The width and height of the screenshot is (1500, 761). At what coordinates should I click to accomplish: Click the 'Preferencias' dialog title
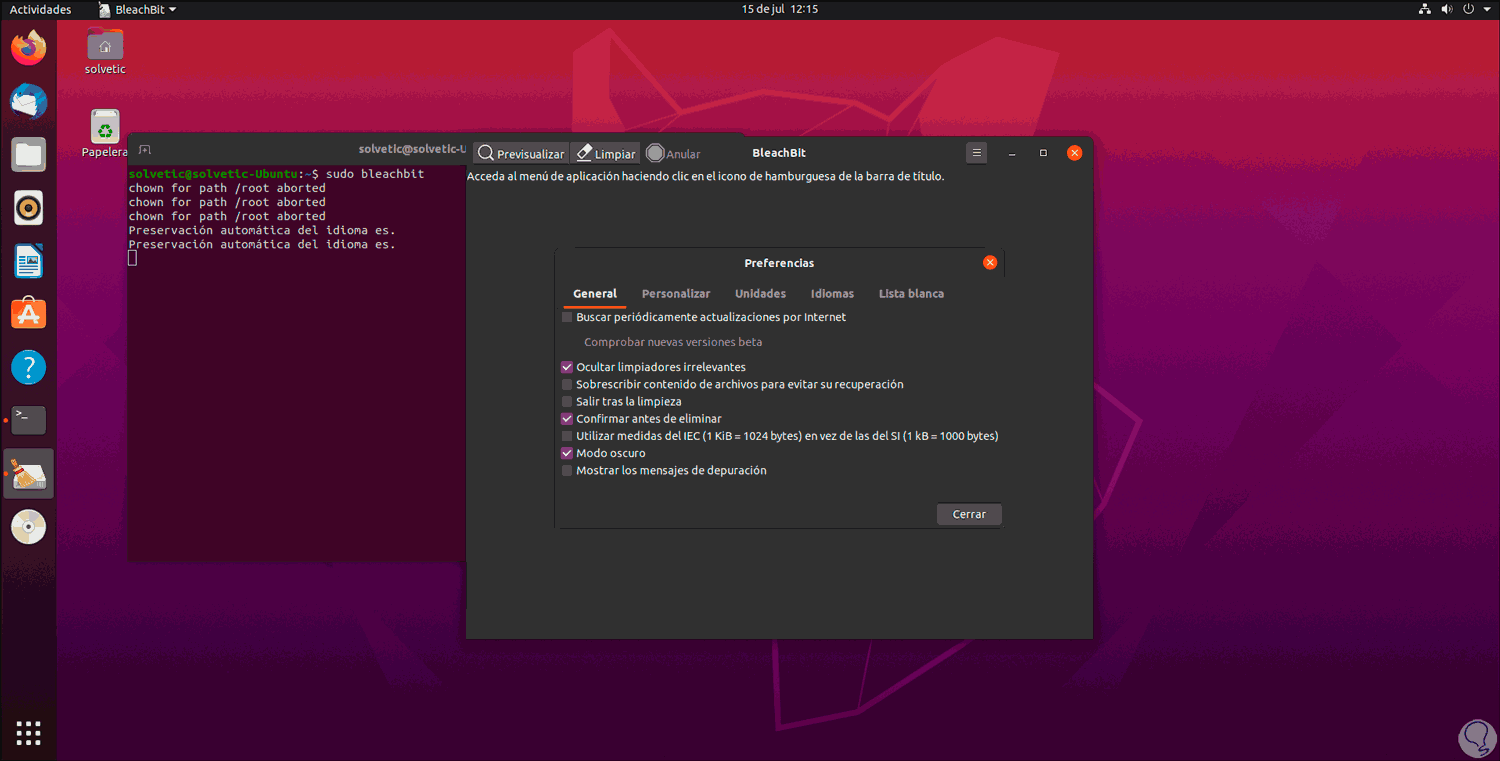tap(779, 263)
